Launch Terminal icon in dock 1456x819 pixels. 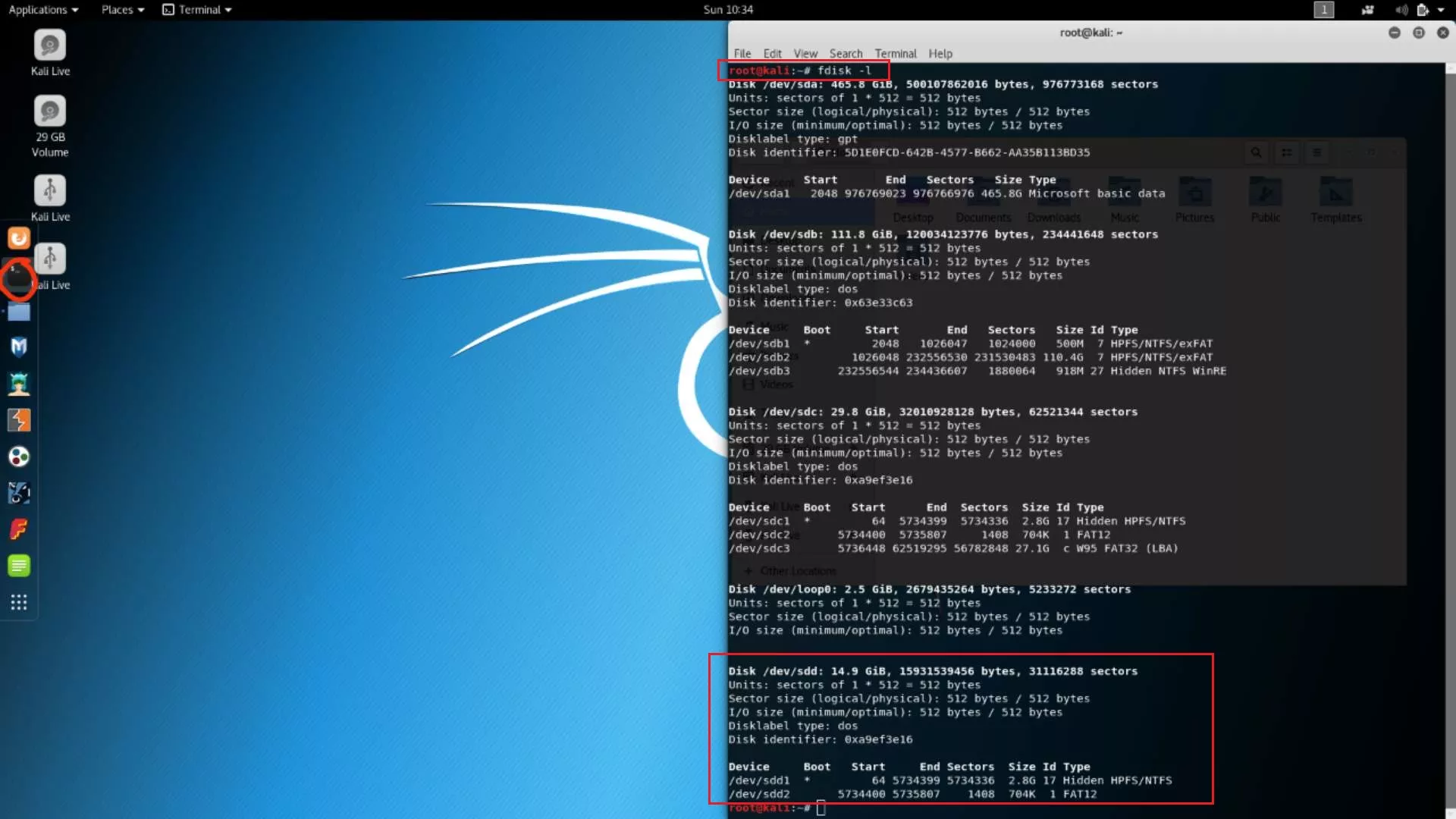tap(19, 278)
